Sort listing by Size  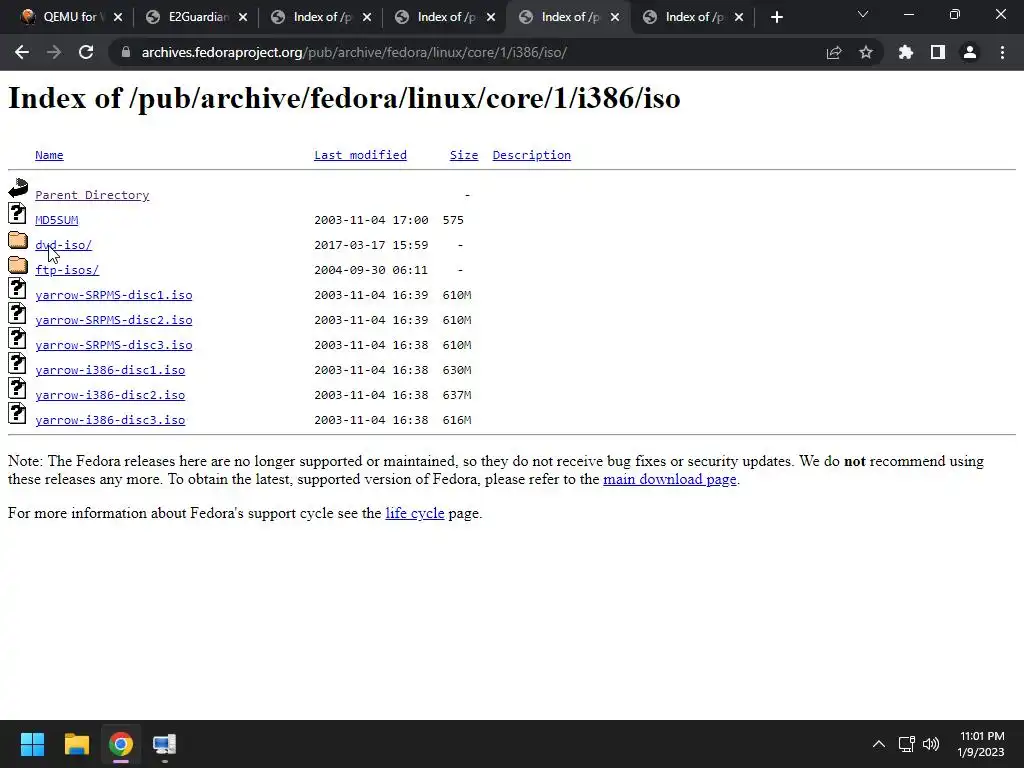464,155
